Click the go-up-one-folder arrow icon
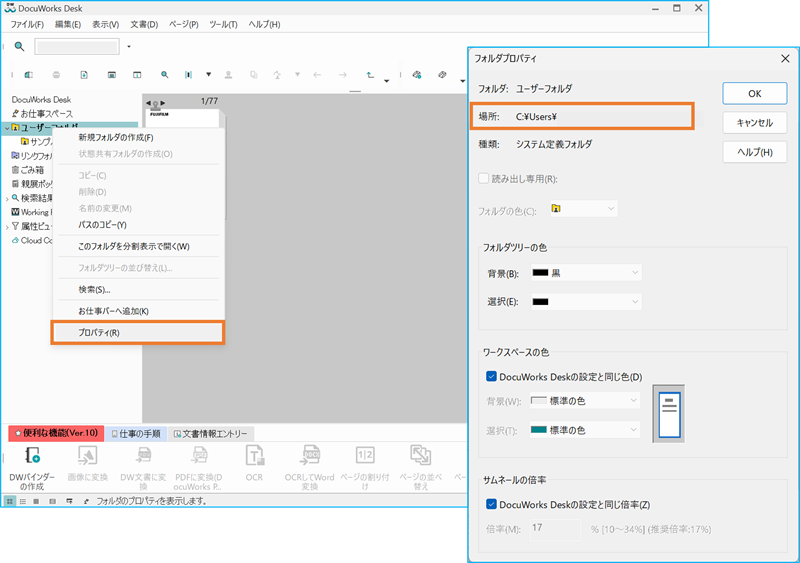This screenshot has height=563, width=800. click(370, 75)
